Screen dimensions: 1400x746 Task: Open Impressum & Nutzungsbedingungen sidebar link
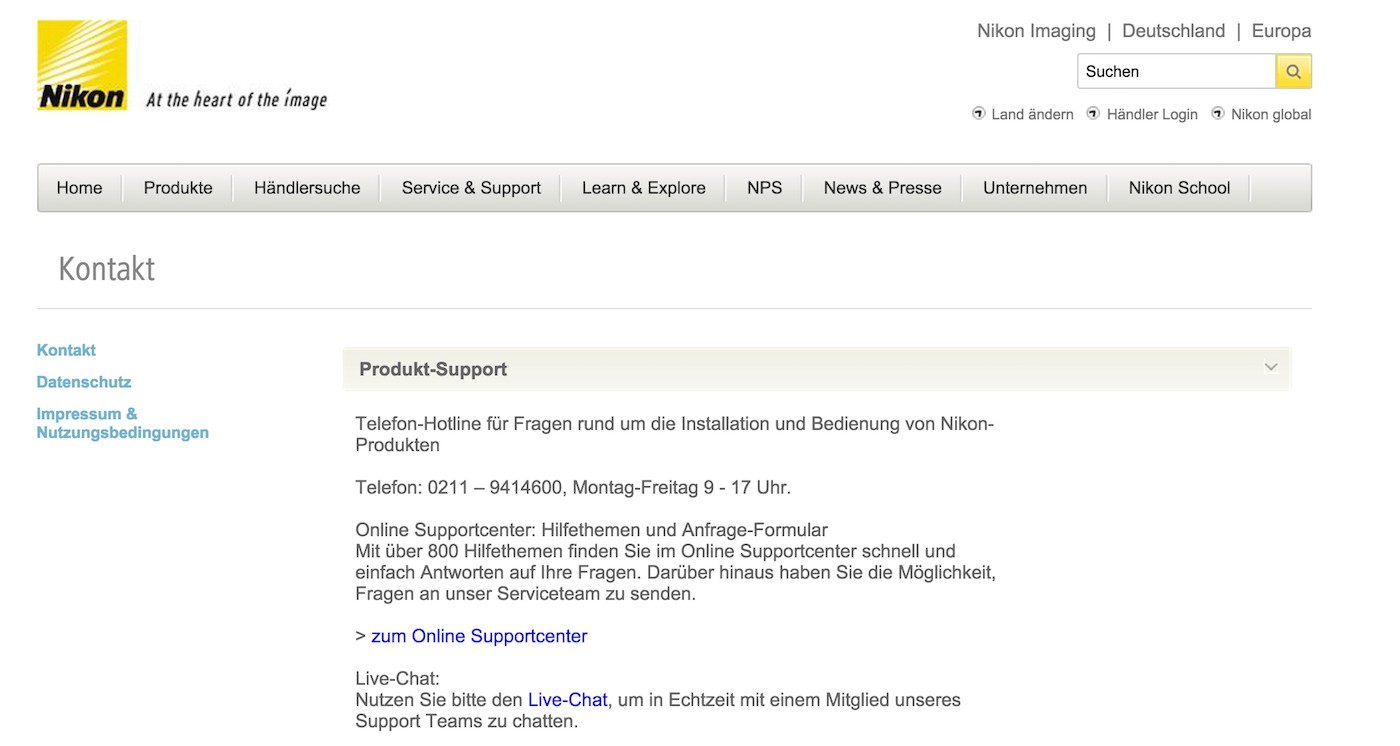[122, 423]
